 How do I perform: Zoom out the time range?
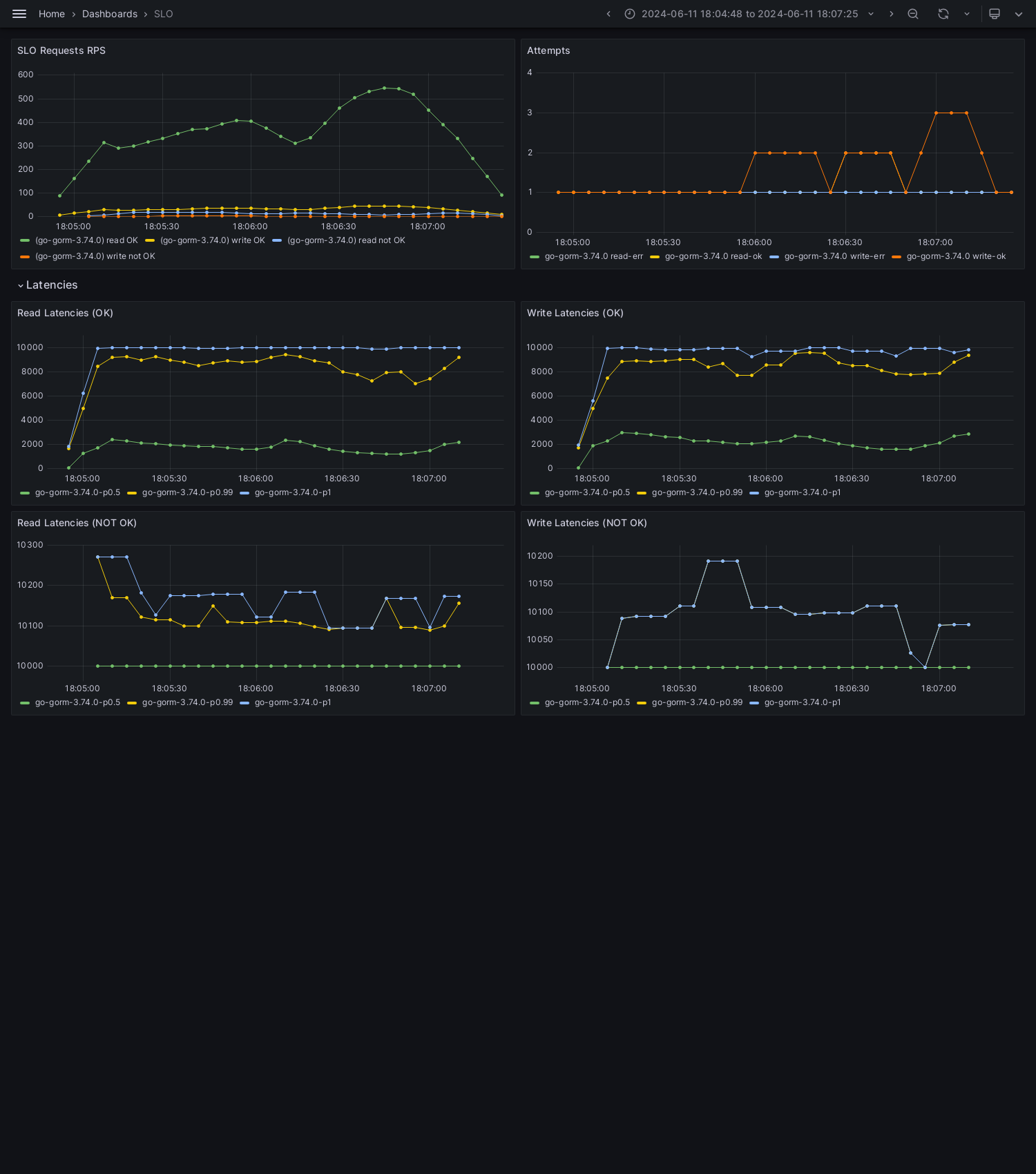click(913, 14)
